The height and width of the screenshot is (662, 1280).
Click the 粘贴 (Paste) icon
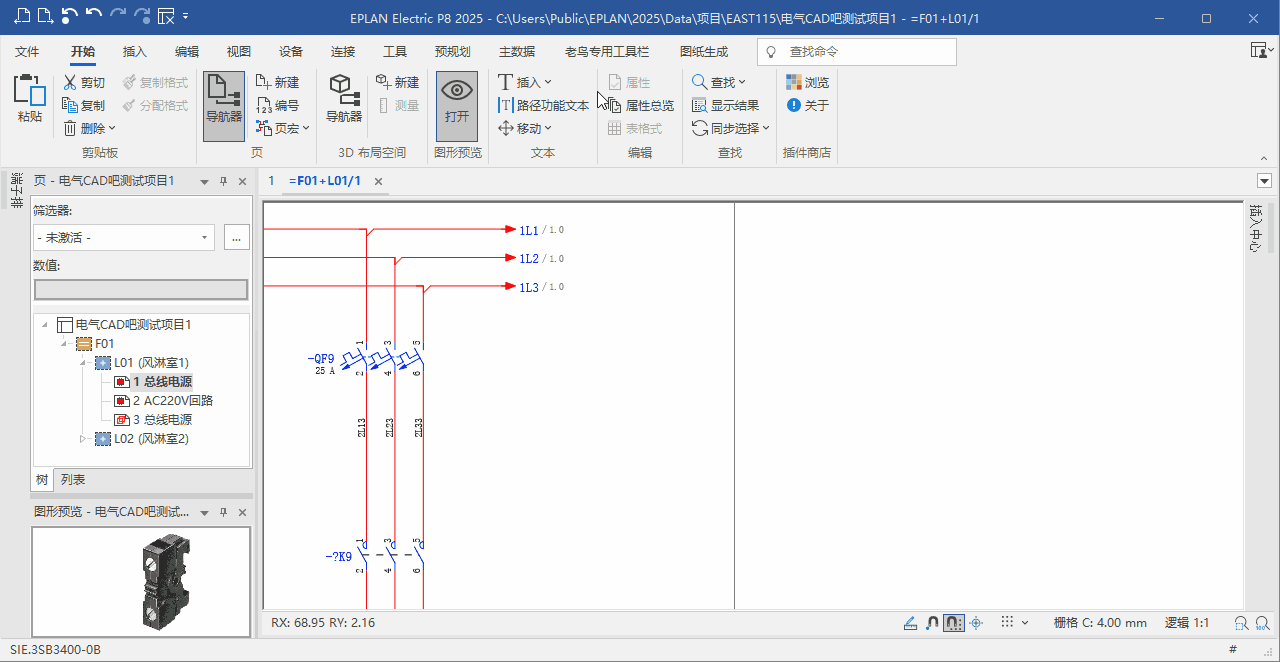click(x=30, y=91)
